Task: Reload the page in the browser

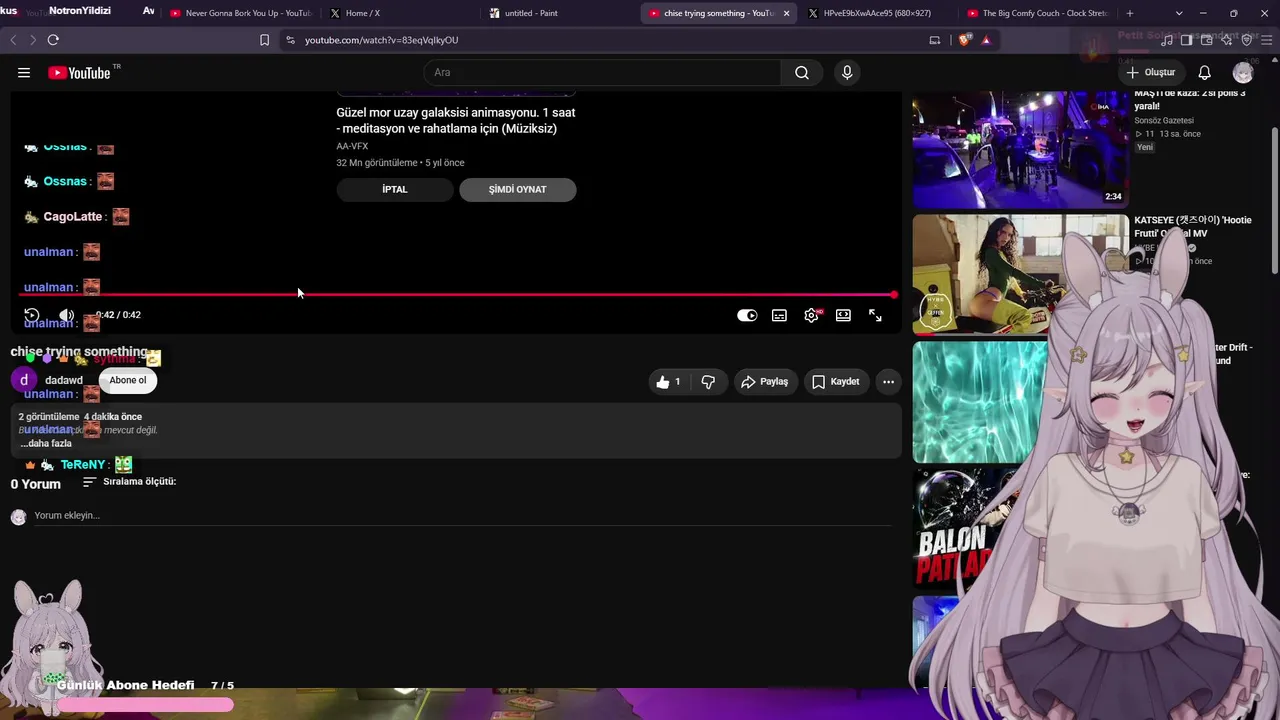Action: [53, 40]
